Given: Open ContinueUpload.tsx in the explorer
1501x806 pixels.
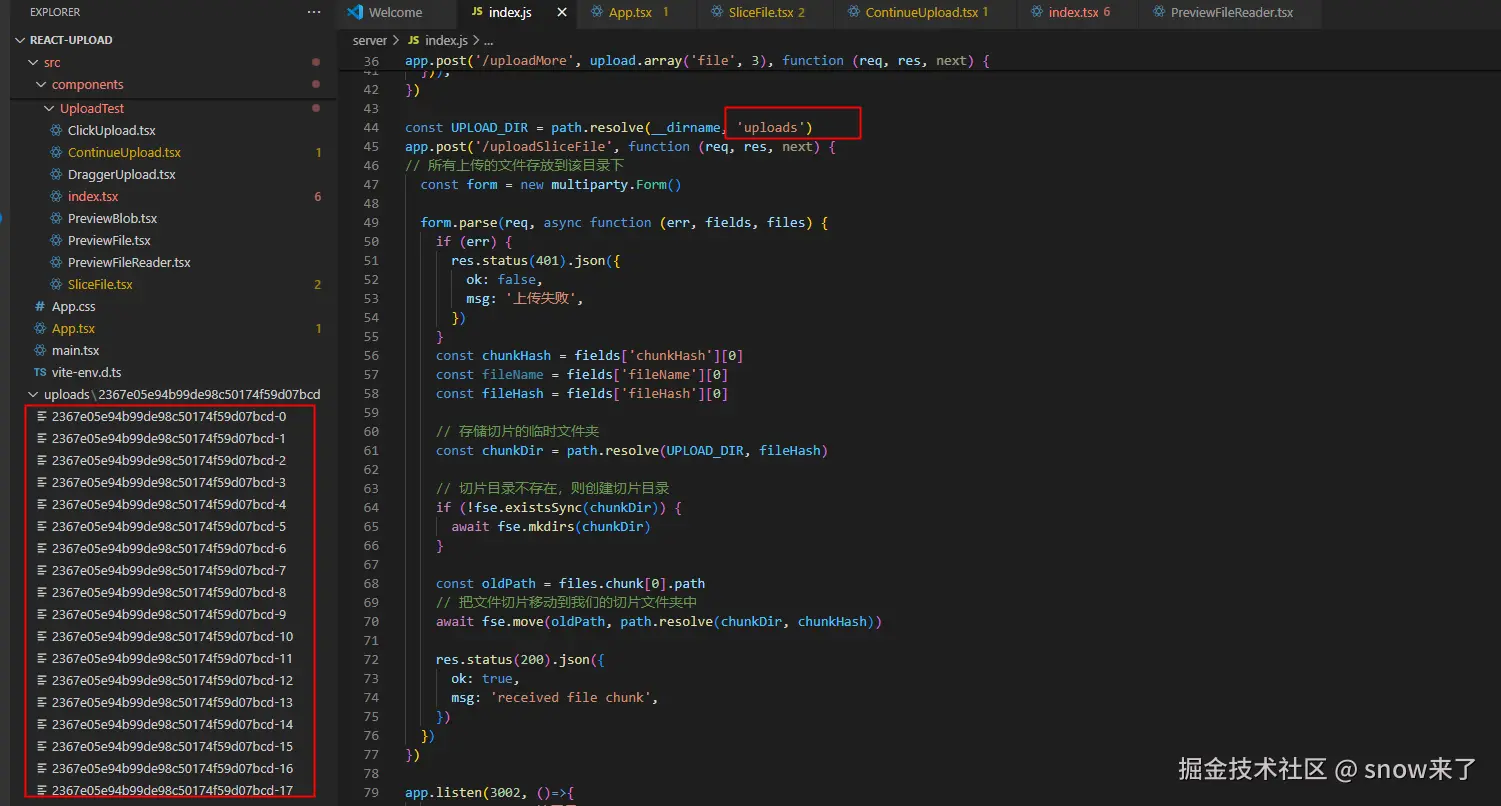Looking at the screenshot, I should point(124,152).
